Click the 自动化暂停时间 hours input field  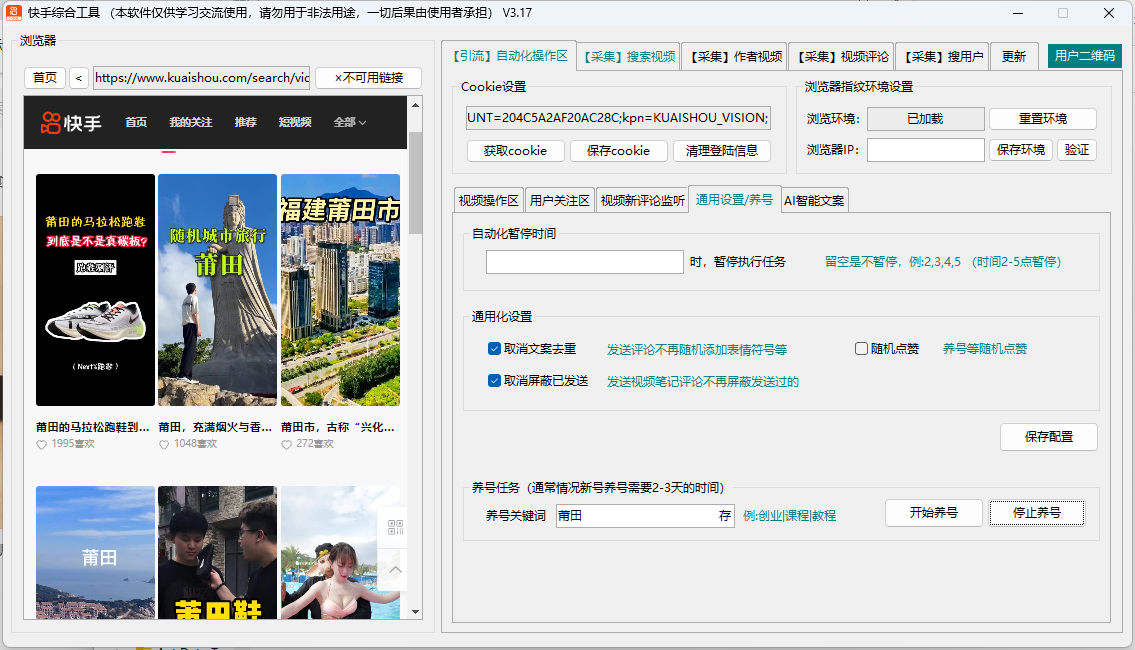click(x=585, y=262)
